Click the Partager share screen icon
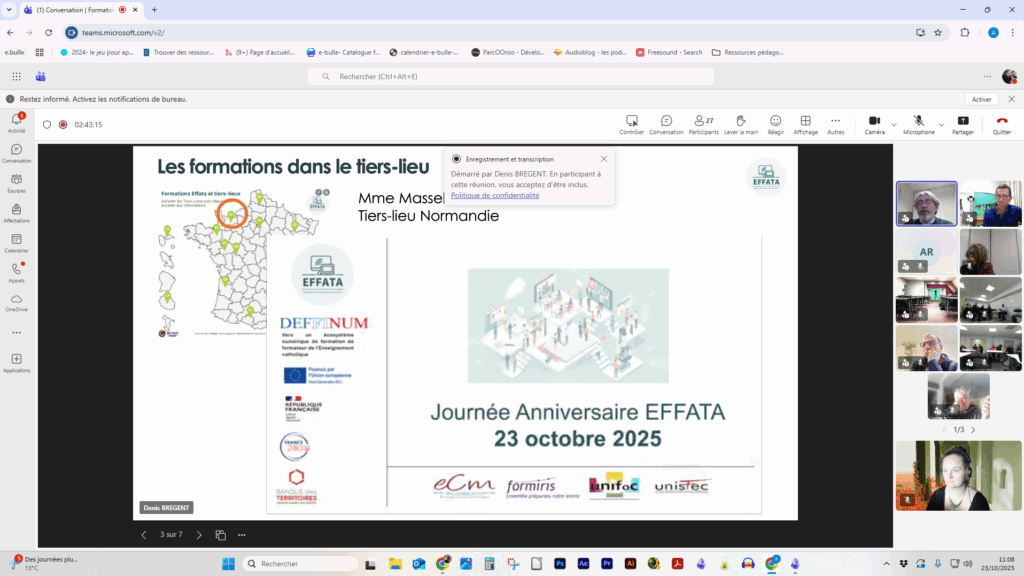Viewport: 1024px width, 576px height. pyautogui.click(x=963, y=124)
